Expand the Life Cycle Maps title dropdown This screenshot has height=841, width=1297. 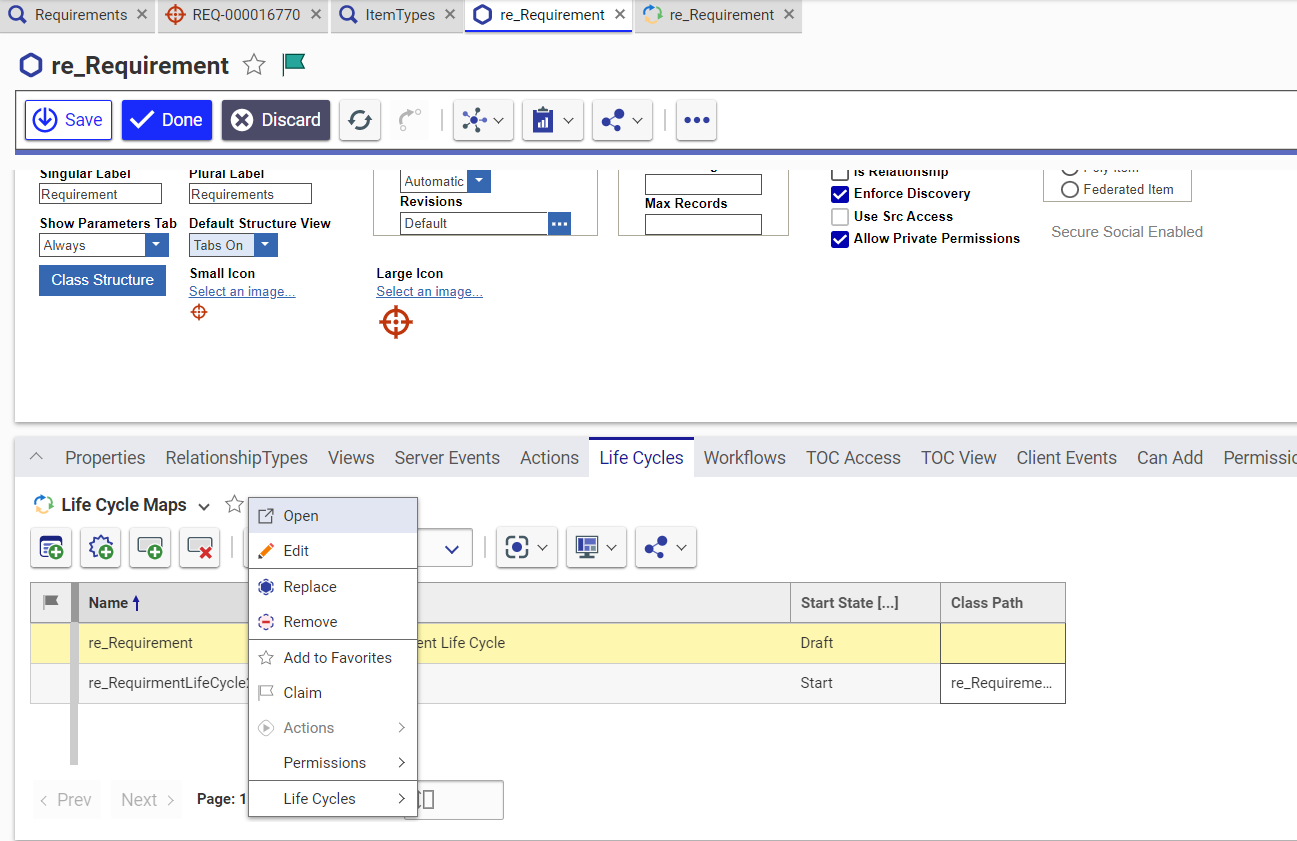204,506
